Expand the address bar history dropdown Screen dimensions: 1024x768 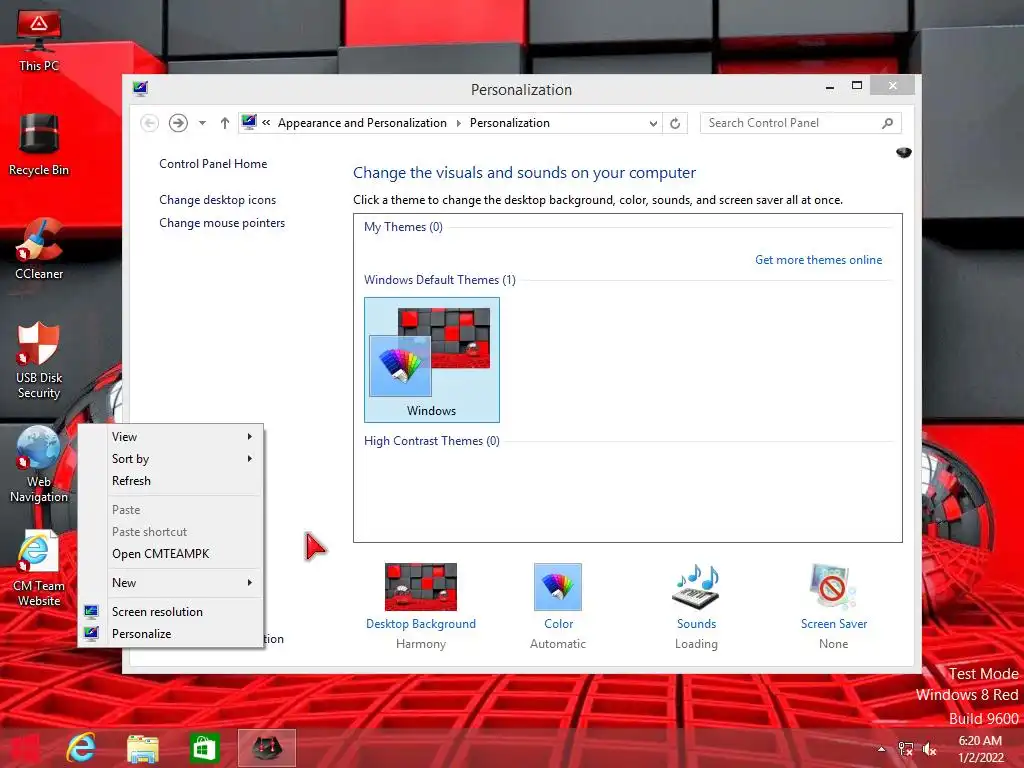tap(652, 123)
